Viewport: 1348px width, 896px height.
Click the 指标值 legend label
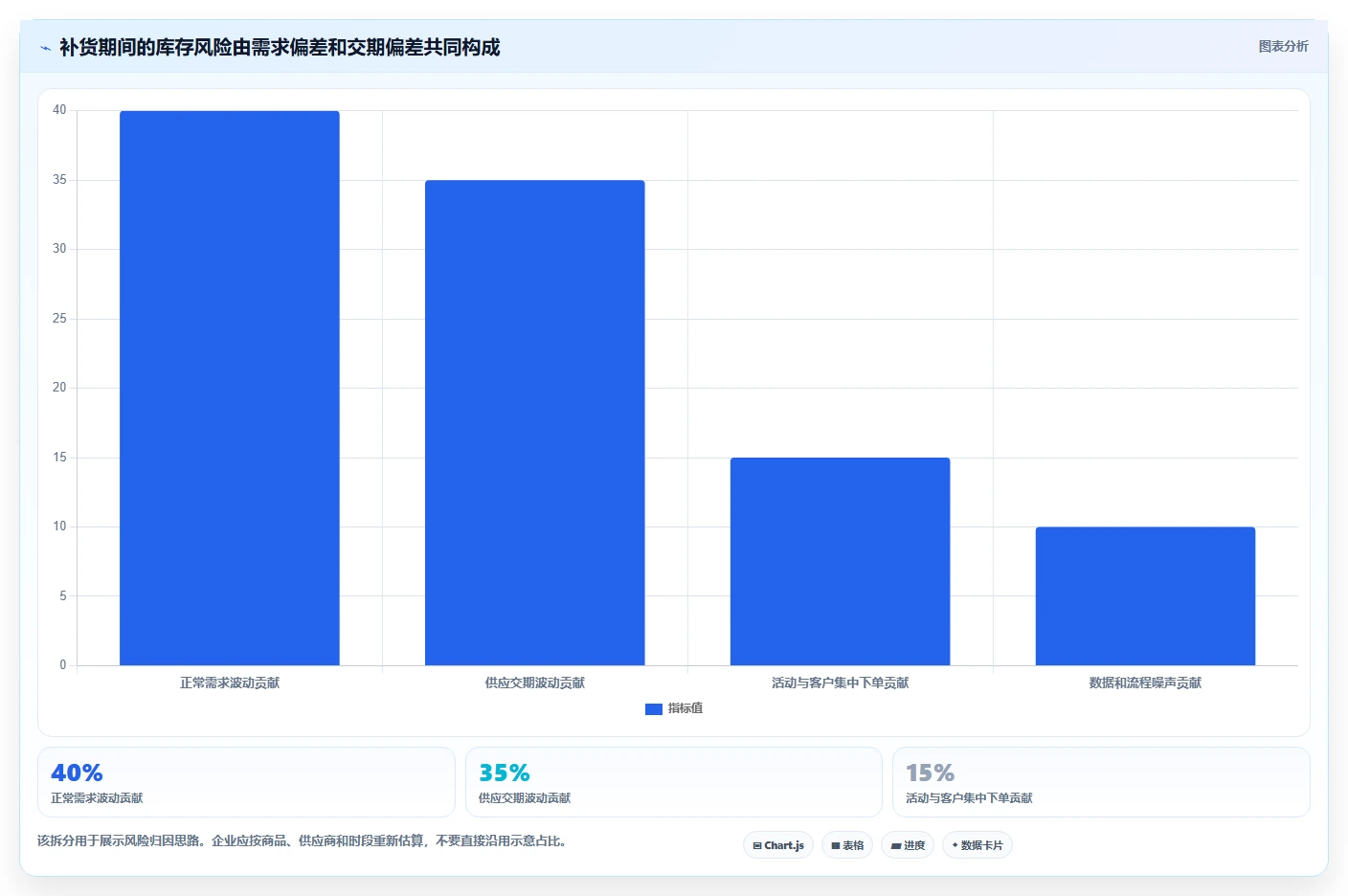685,708
